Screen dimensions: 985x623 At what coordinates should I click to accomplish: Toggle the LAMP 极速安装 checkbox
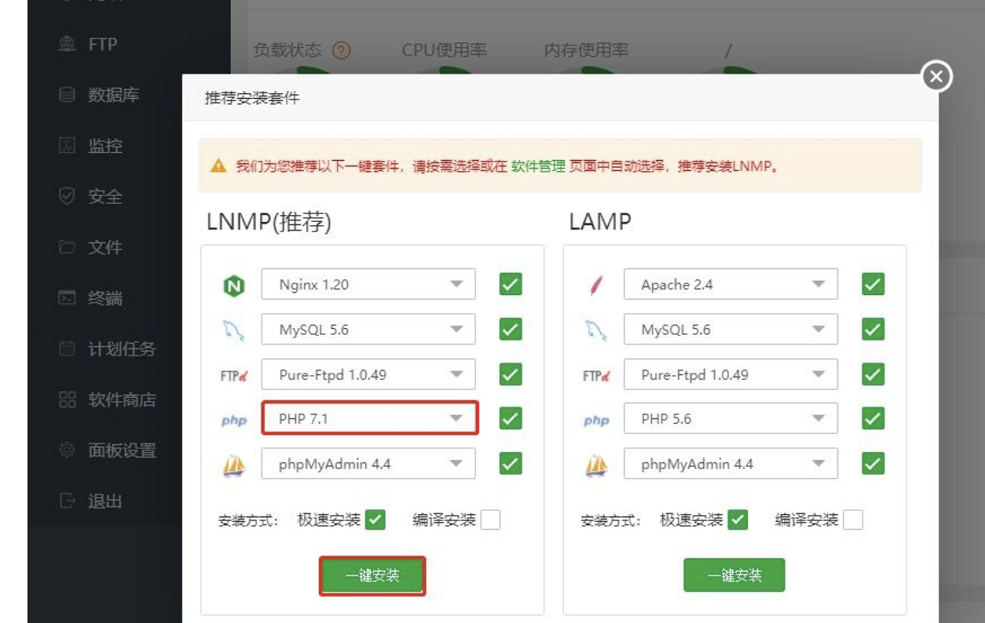tap(738, 520)
